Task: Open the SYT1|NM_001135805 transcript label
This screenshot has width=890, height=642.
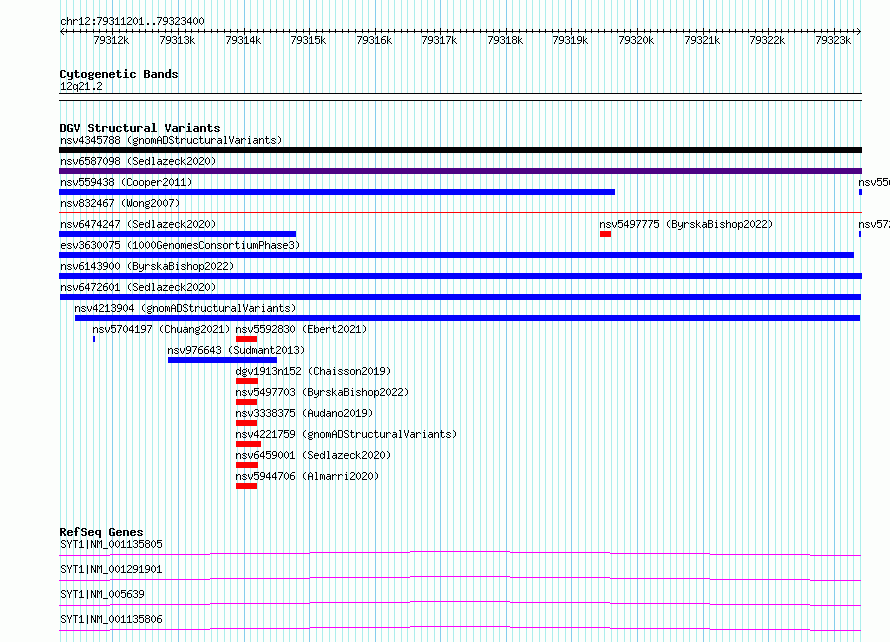Action: (111, 544)
